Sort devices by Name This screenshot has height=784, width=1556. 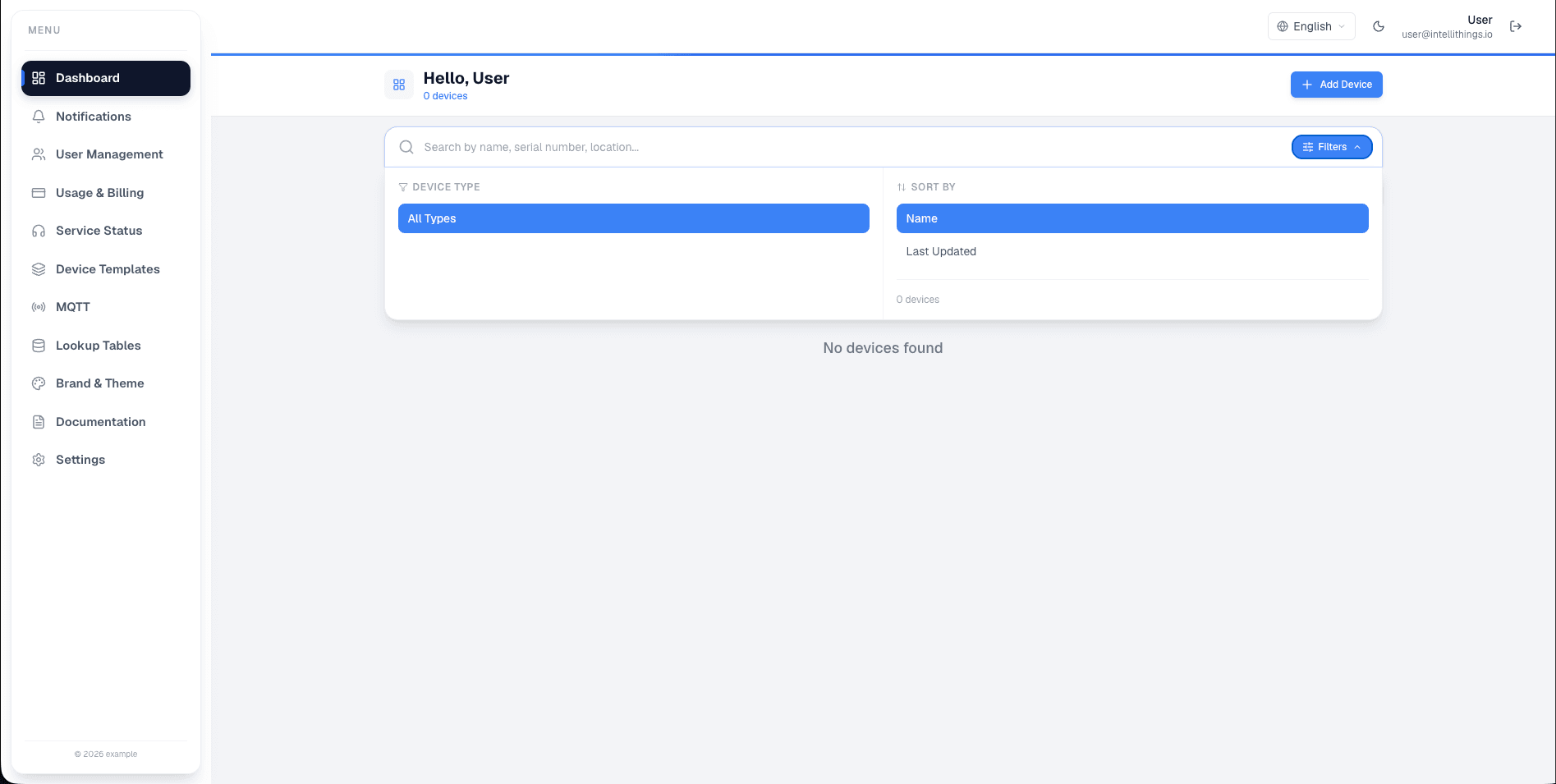1132,218
